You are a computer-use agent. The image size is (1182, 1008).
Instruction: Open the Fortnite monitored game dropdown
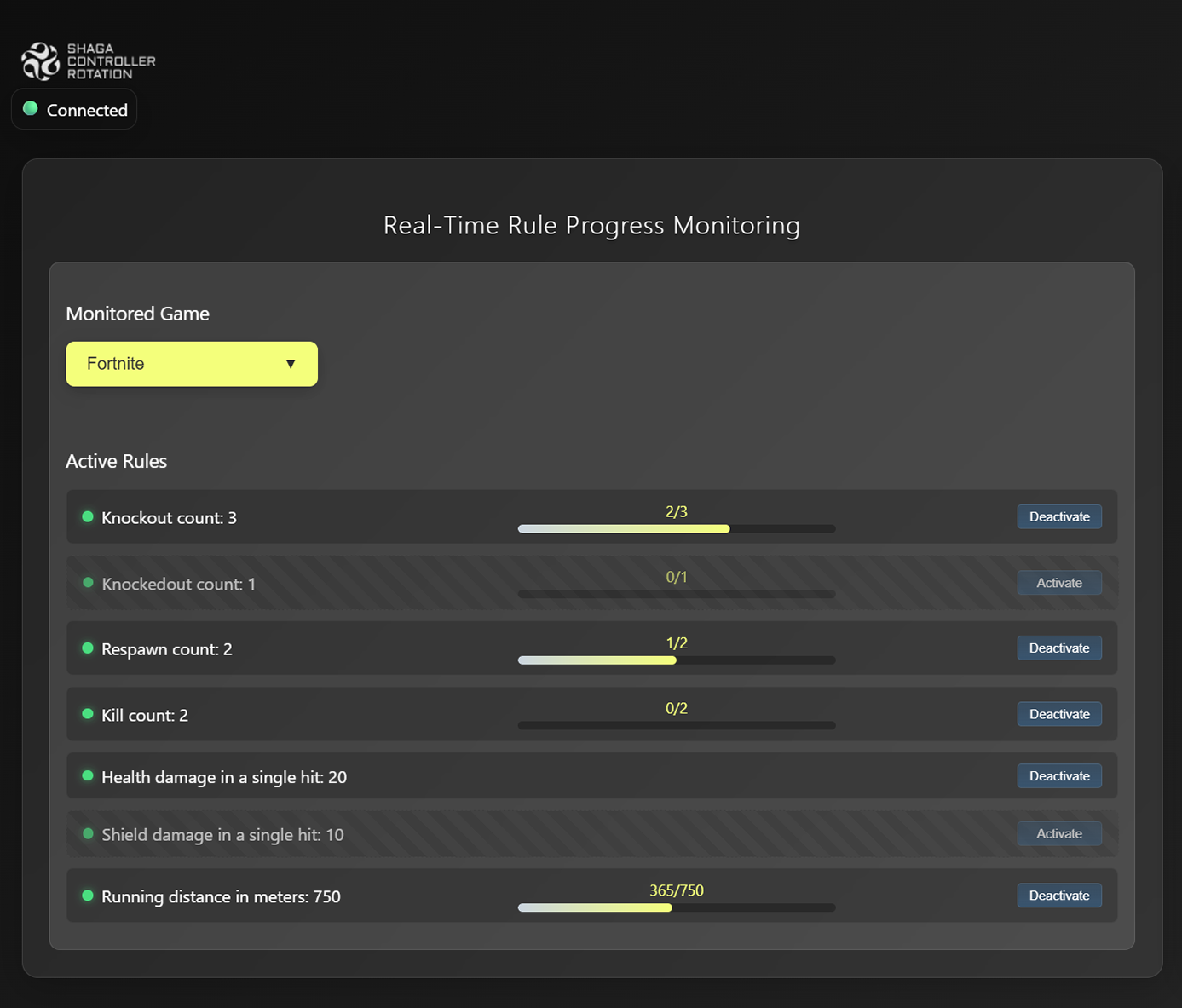coord(192,364)
